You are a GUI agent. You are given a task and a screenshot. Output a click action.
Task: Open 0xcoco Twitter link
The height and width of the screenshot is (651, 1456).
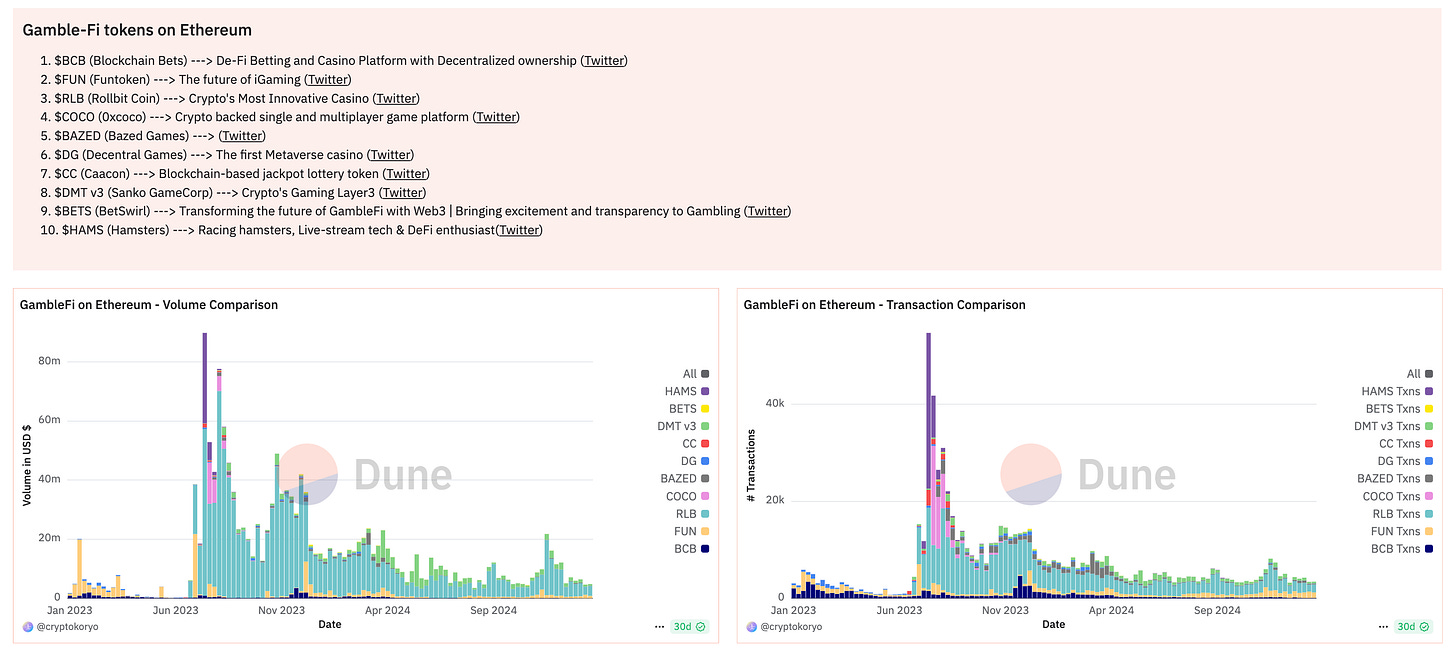point(496,117)
